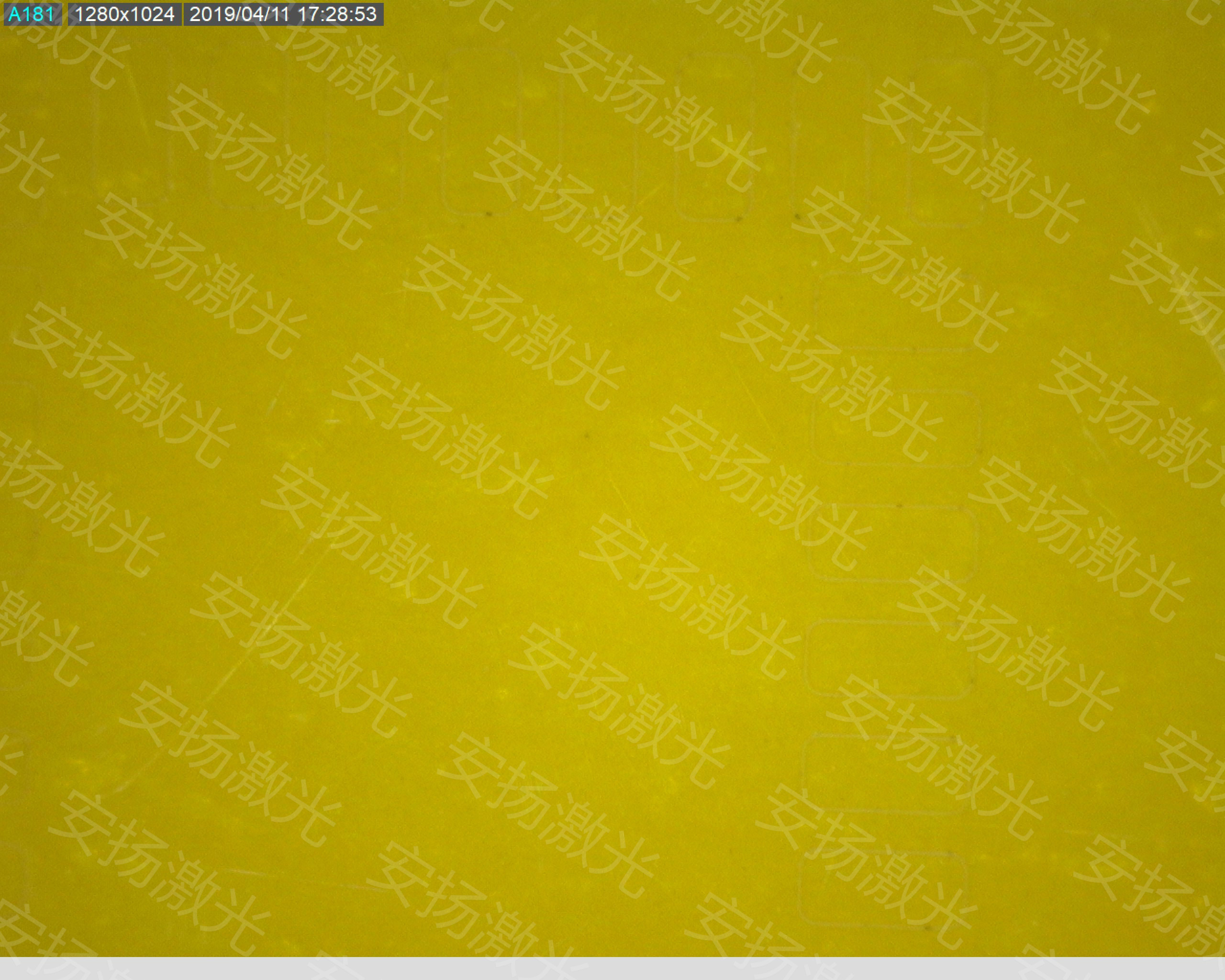Click the 2019/04/11 date in overlay
1225x980 pixels.
239,14
